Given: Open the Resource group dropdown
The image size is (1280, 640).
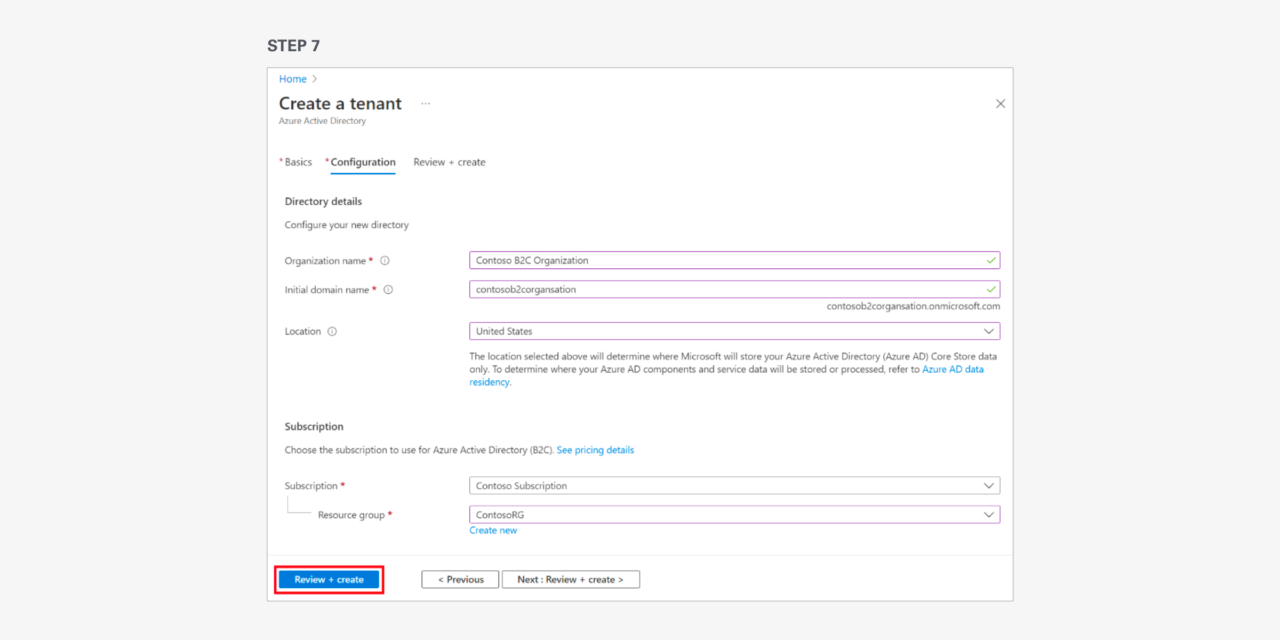Looking at the screenshot, I should tap(735, 515).
